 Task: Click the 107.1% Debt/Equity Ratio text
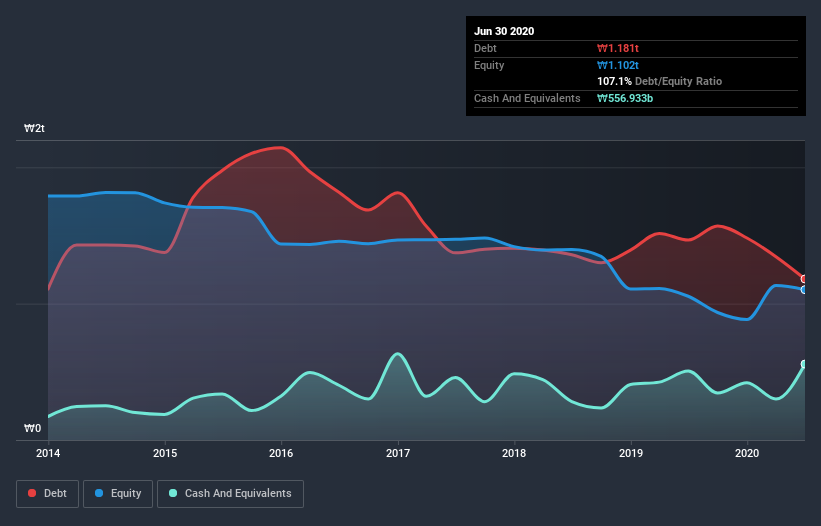click(x=660, y=82)
